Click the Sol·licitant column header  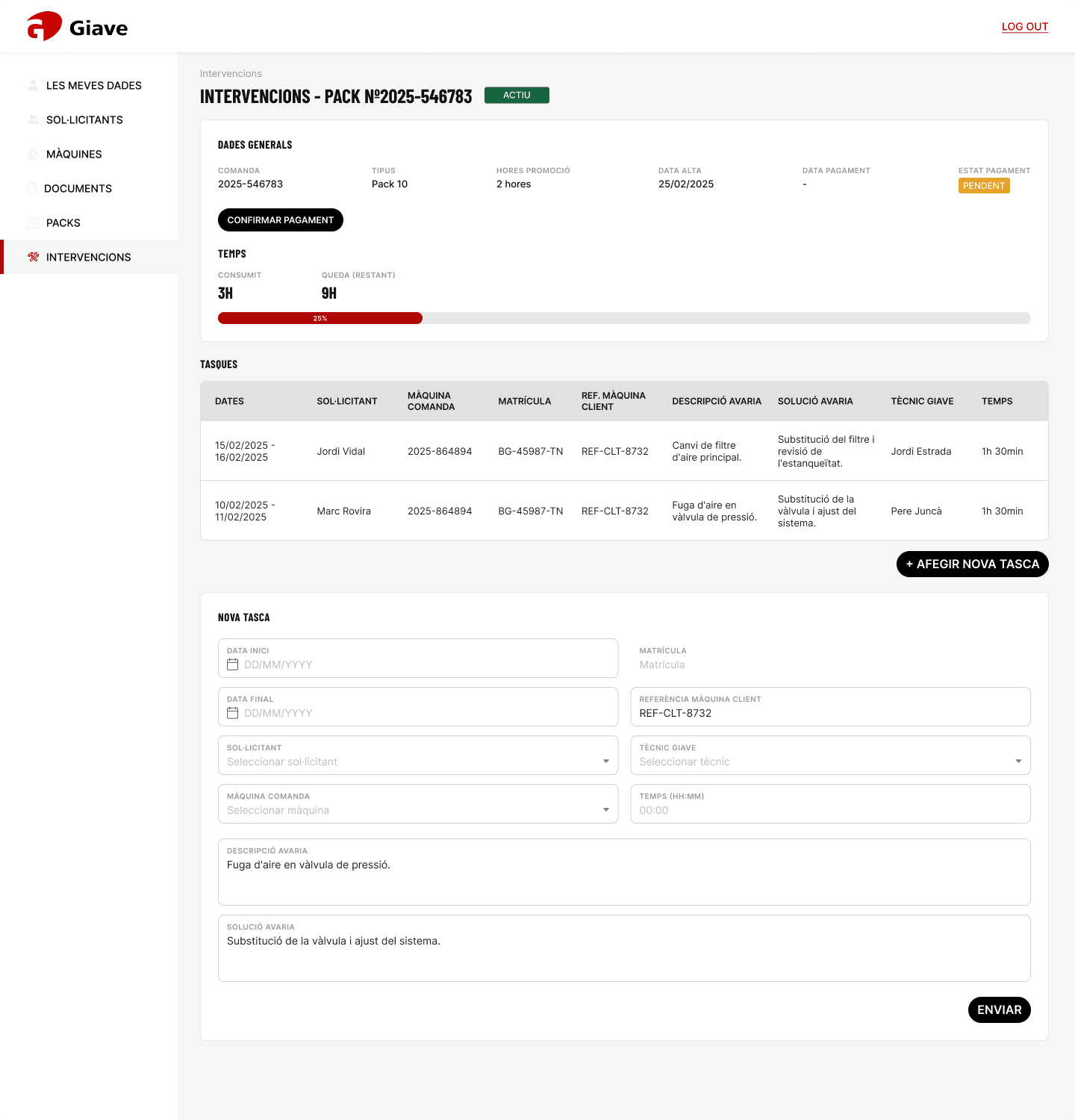click(347, 401)
